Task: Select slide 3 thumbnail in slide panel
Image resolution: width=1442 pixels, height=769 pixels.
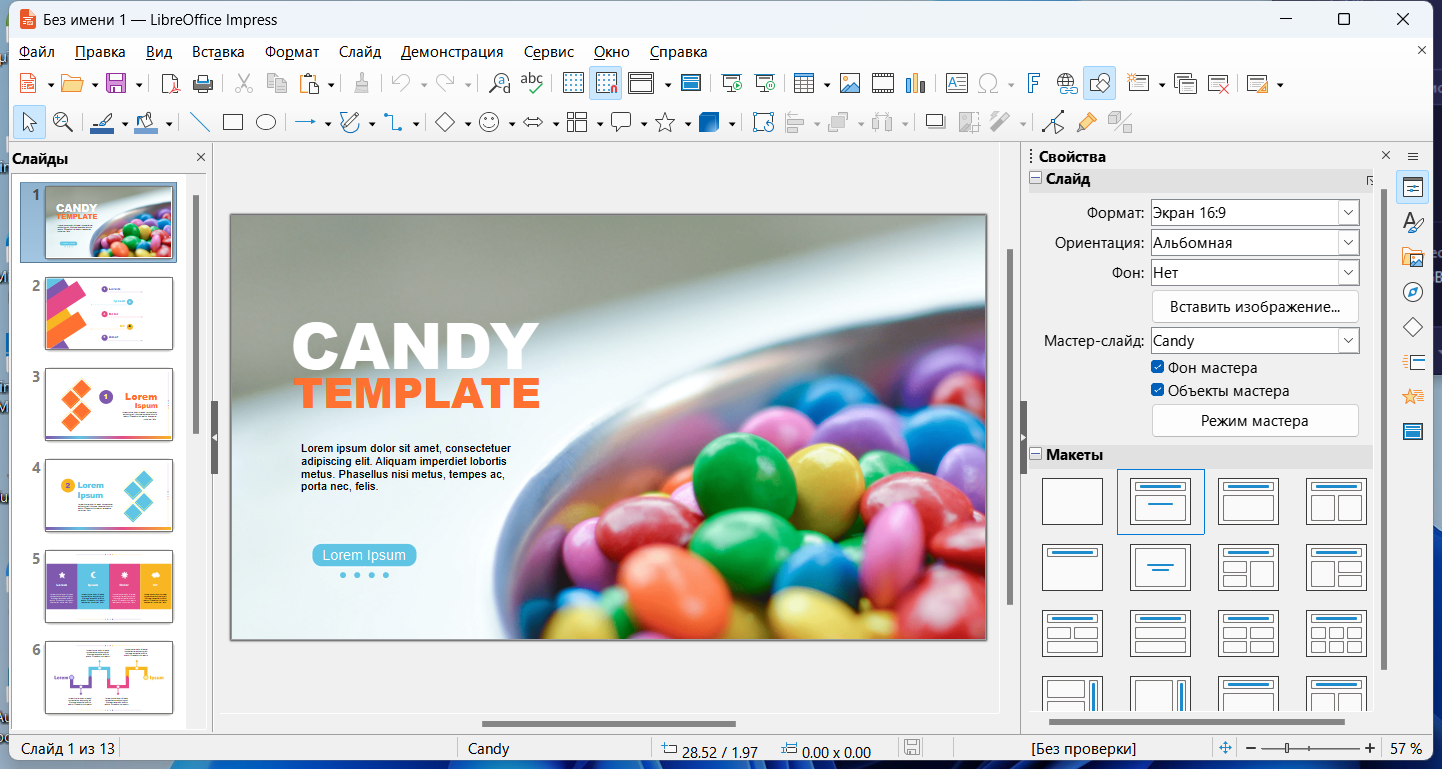Action: pos(109,404)
